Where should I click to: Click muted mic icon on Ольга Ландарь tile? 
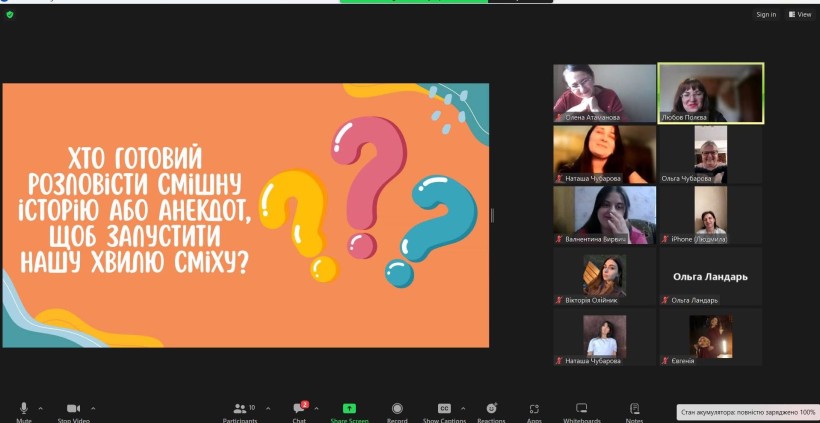tap(665, 300)
